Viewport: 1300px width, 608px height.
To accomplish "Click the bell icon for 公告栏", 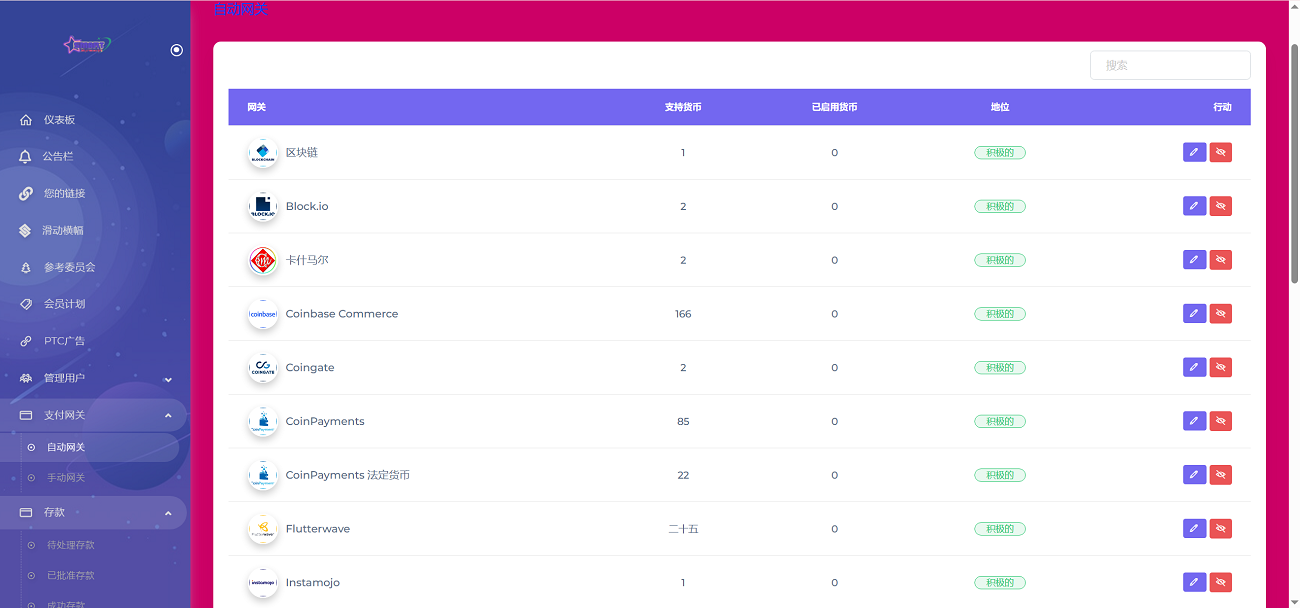I will point(26,157).
